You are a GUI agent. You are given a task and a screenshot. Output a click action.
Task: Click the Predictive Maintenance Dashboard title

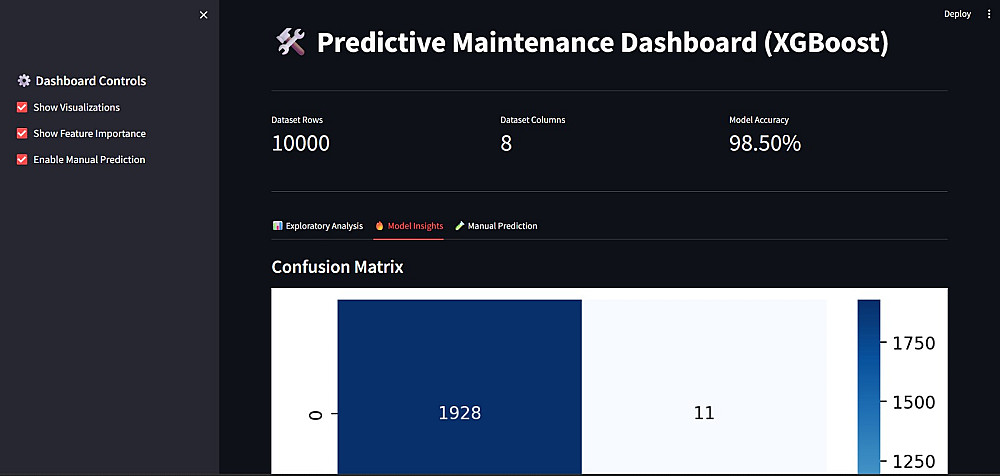(x=602, y=43)
